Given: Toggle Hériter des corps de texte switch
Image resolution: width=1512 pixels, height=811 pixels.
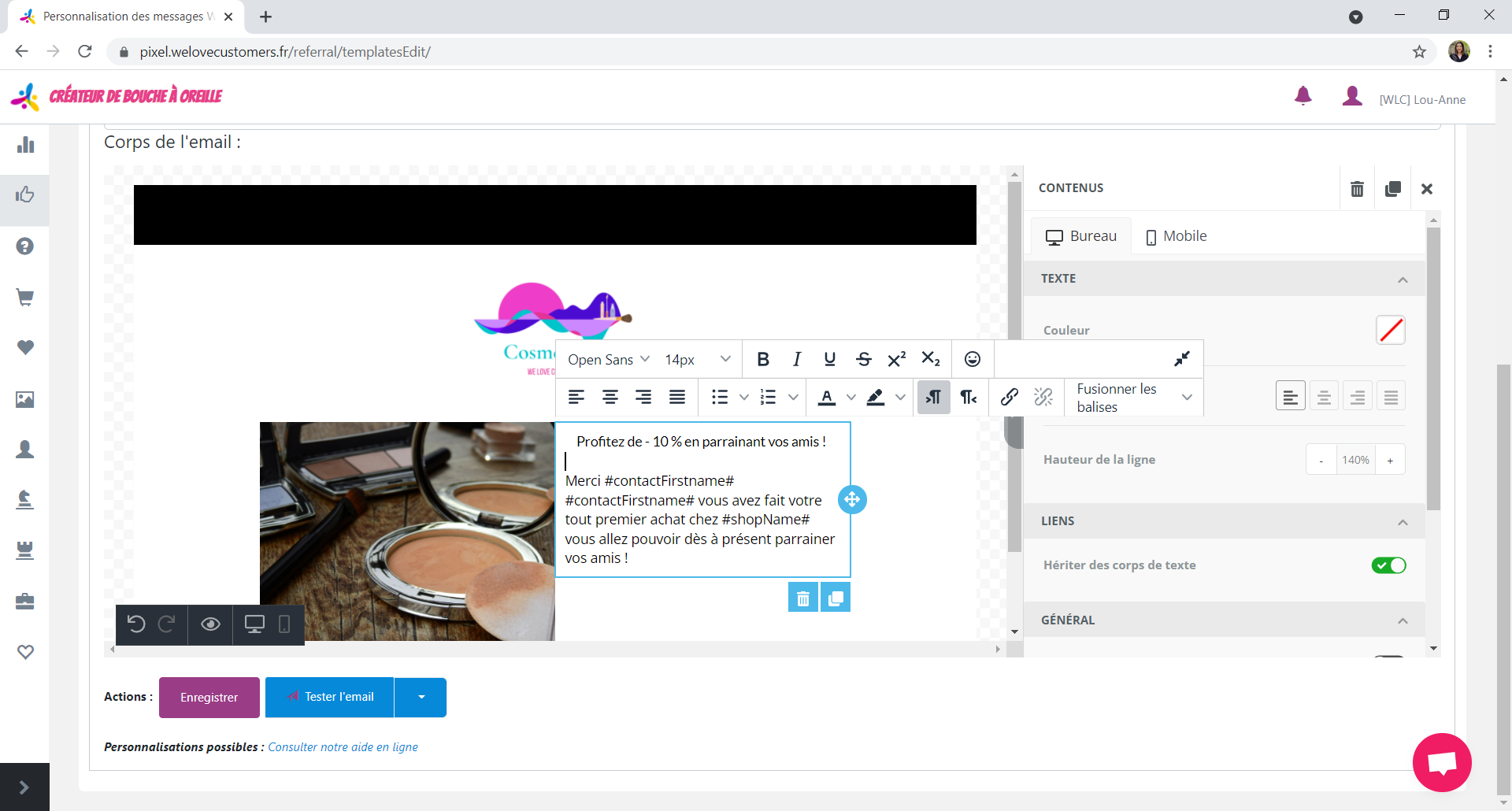Looking at the screenshot, I should click(1388, 565).
